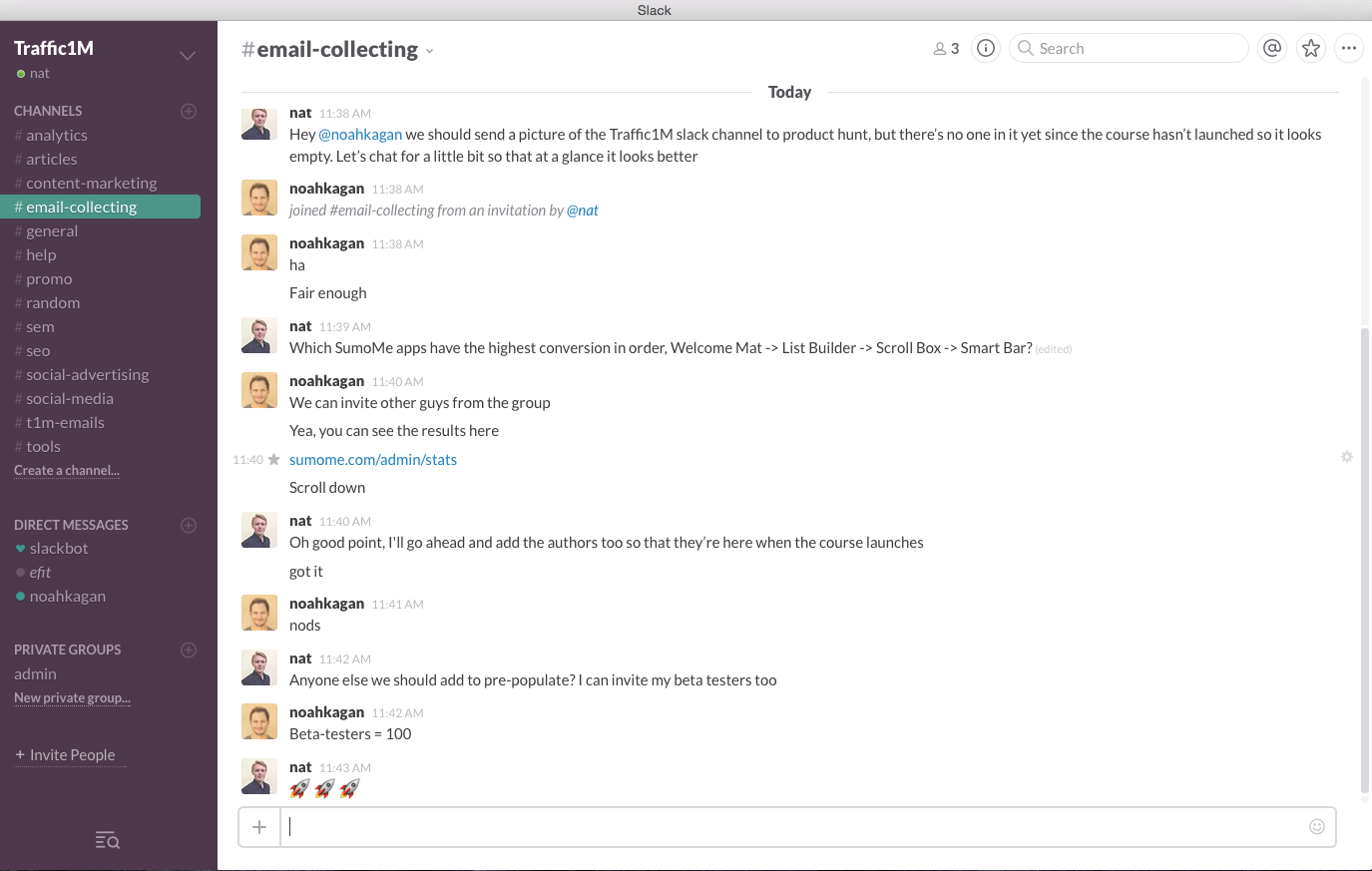Click New private group link
Image resolution: width=1372 pixels, height=871 pixels.
coord(72,697)
